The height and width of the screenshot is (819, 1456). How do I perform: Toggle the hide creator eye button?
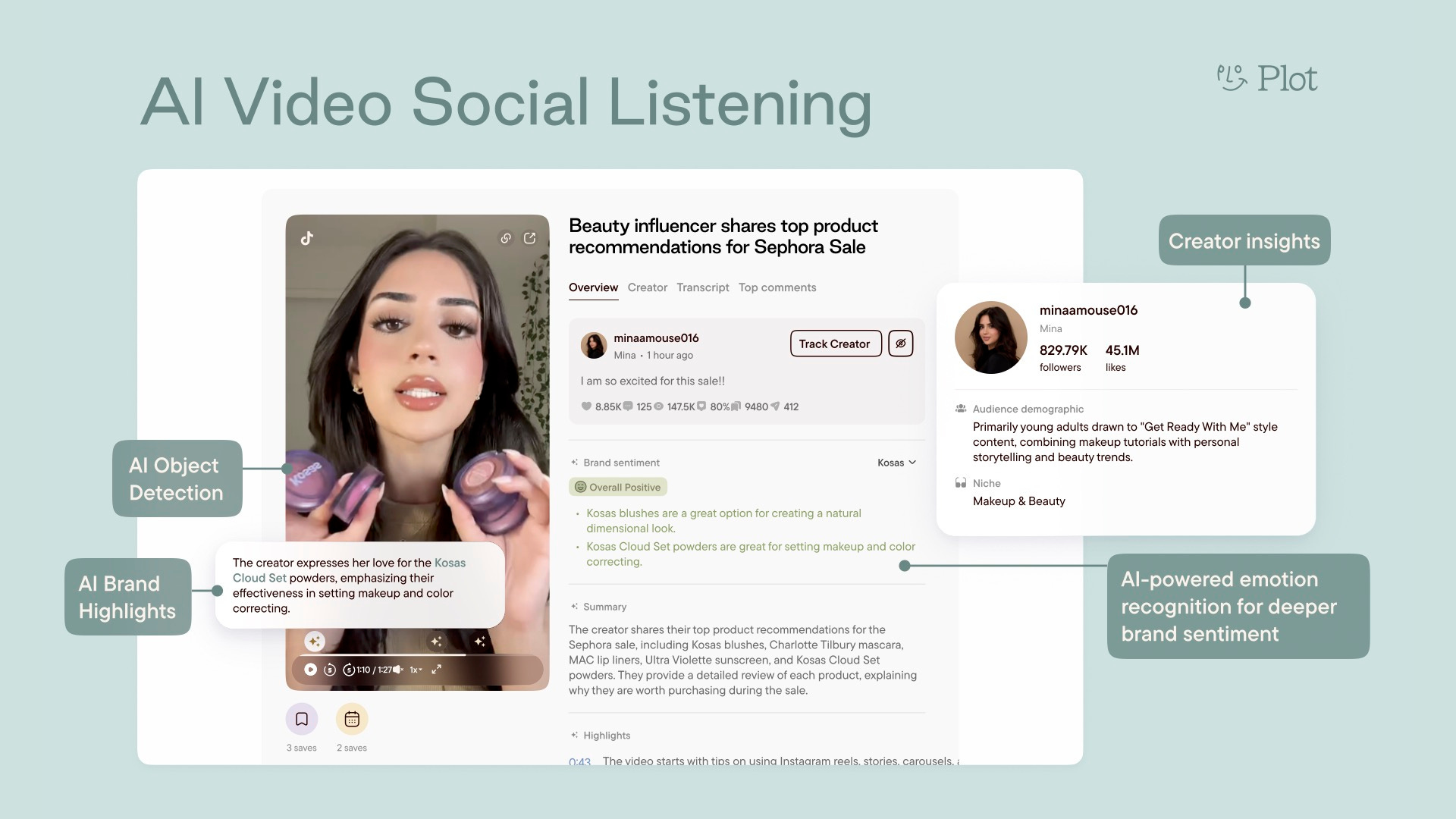(x=900, y=344)
